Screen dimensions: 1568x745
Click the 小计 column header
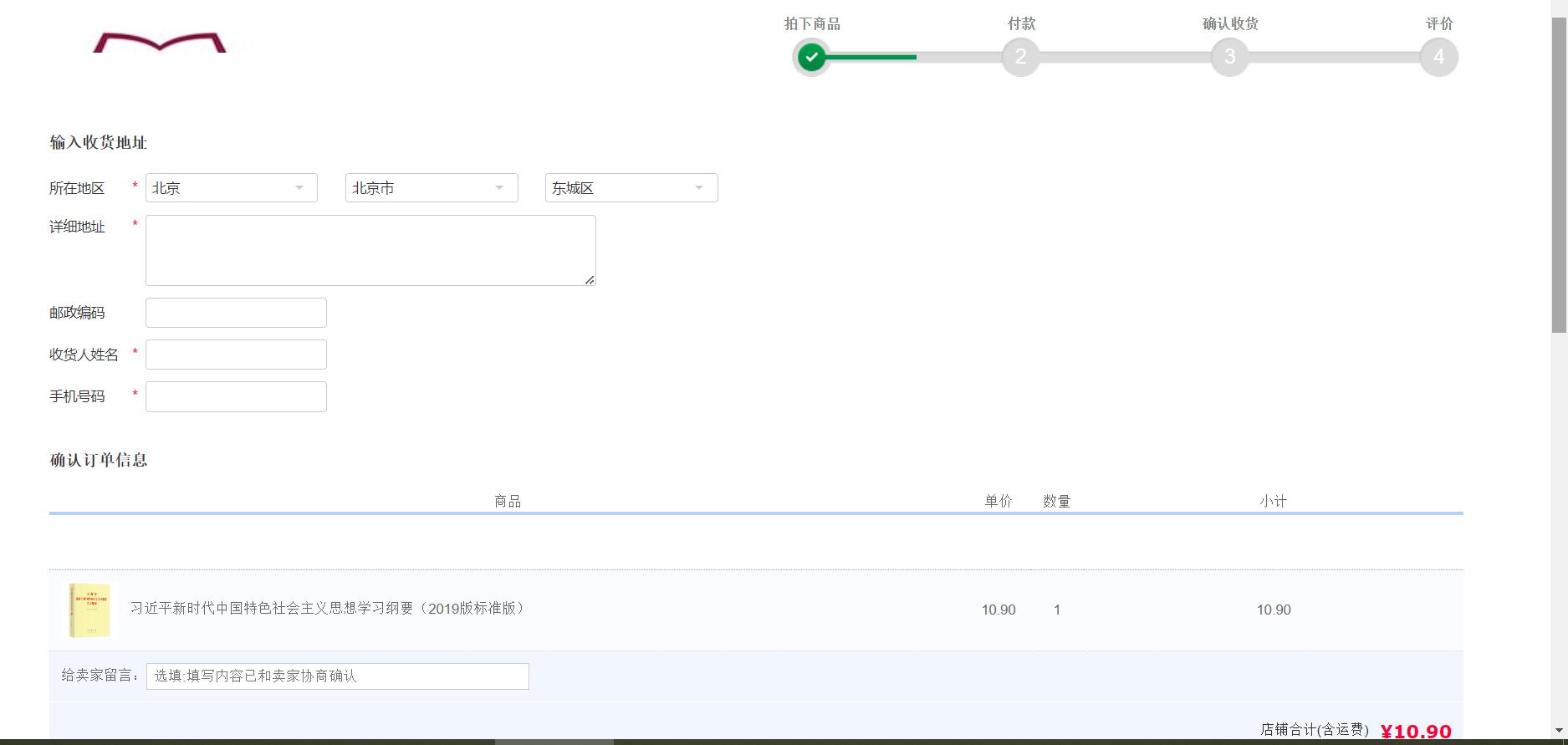(x=1274, y=501)
